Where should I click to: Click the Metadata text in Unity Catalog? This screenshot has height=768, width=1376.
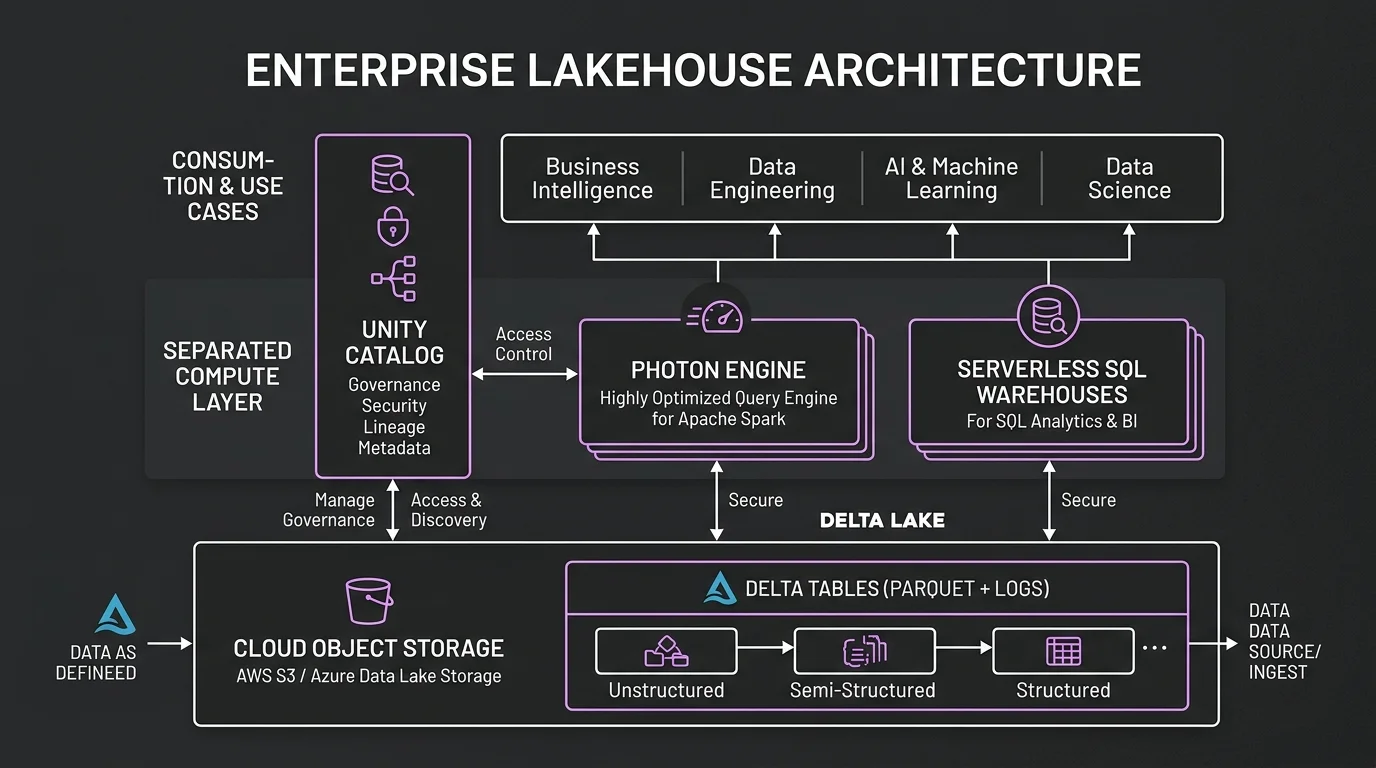point(394,448)
